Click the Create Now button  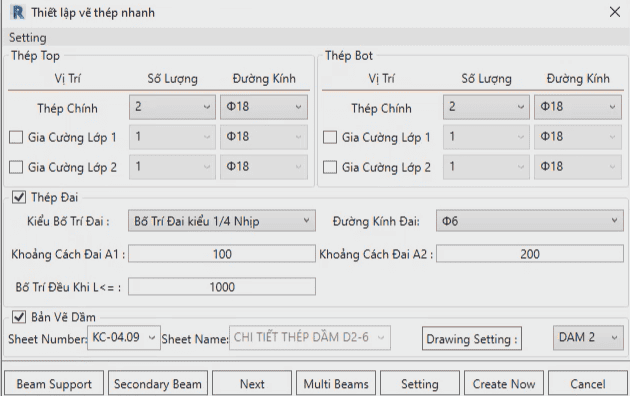tap(504, 384)
